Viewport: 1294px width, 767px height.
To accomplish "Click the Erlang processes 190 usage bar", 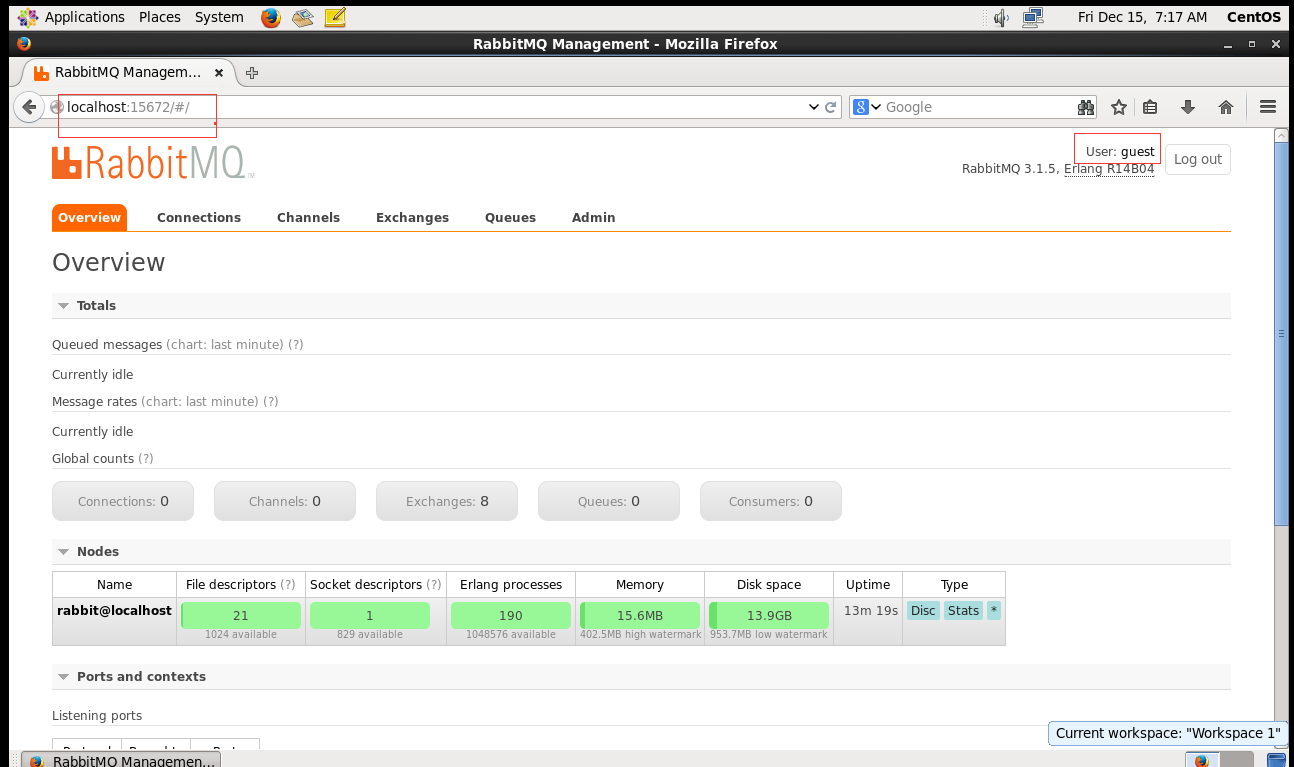I will coord(511,615).
